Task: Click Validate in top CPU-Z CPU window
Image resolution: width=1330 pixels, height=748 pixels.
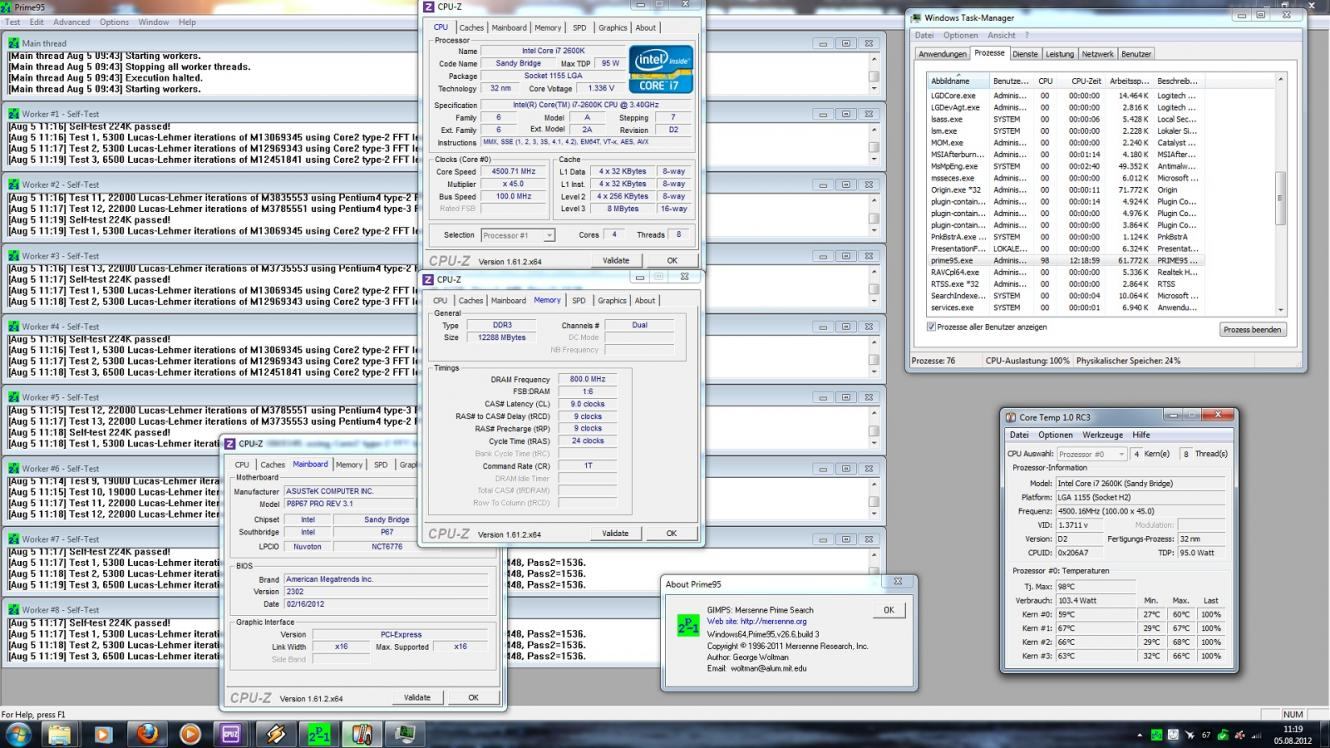Action: pyautogui.click(x=616, y=260)
